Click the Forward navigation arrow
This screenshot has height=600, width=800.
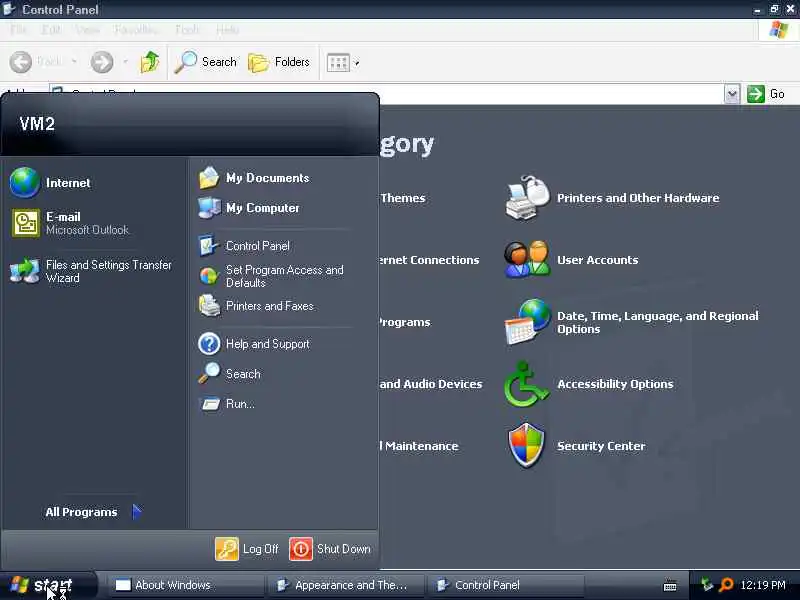102,62
